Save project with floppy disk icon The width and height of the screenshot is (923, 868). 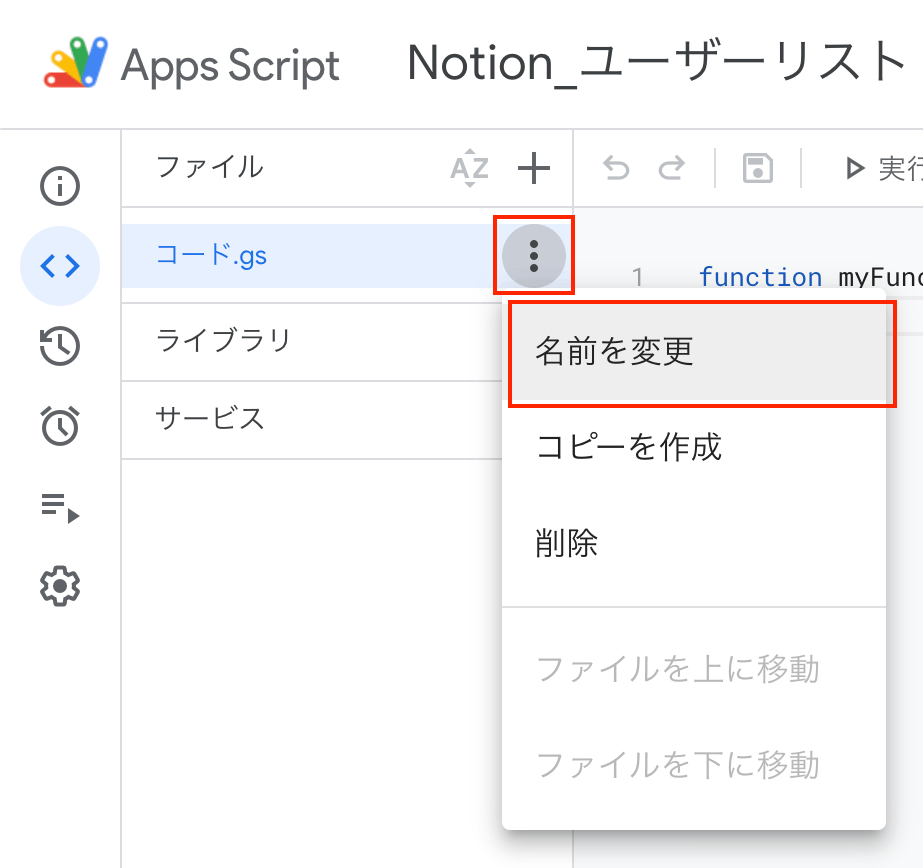758,168
